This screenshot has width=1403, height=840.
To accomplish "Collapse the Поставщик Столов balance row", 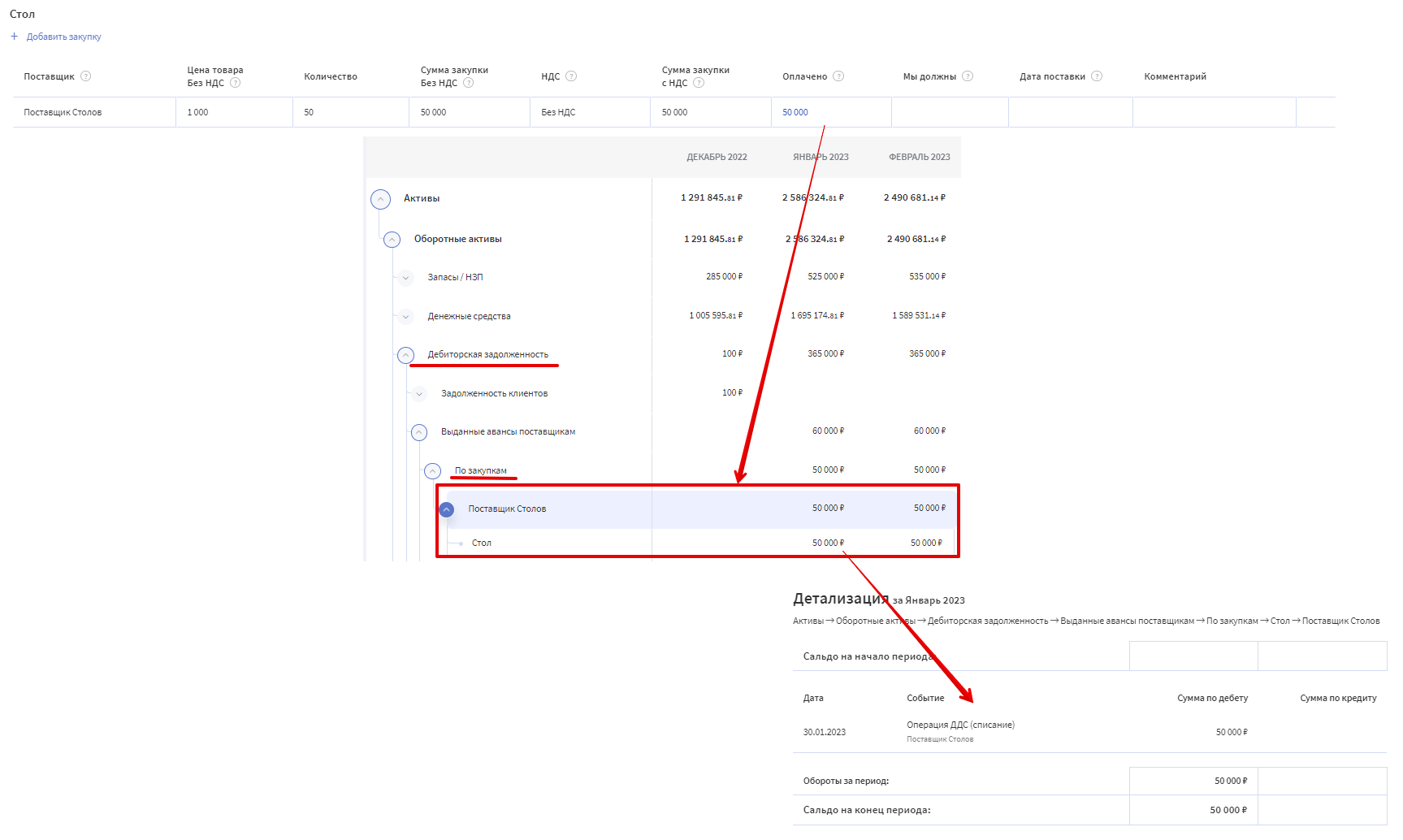I will tap(446, 509).
